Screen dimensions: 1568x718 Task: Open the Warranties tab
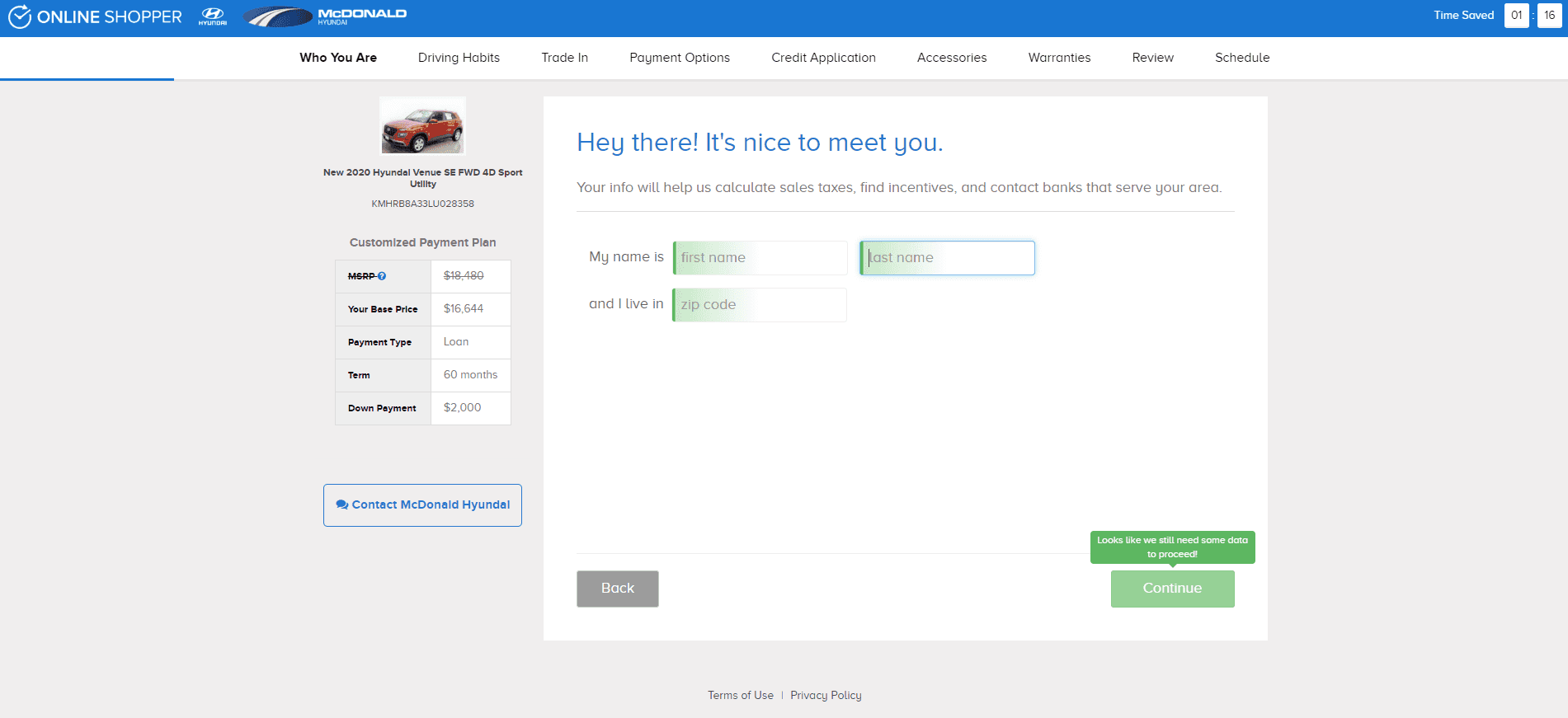tap(1060, 58)
